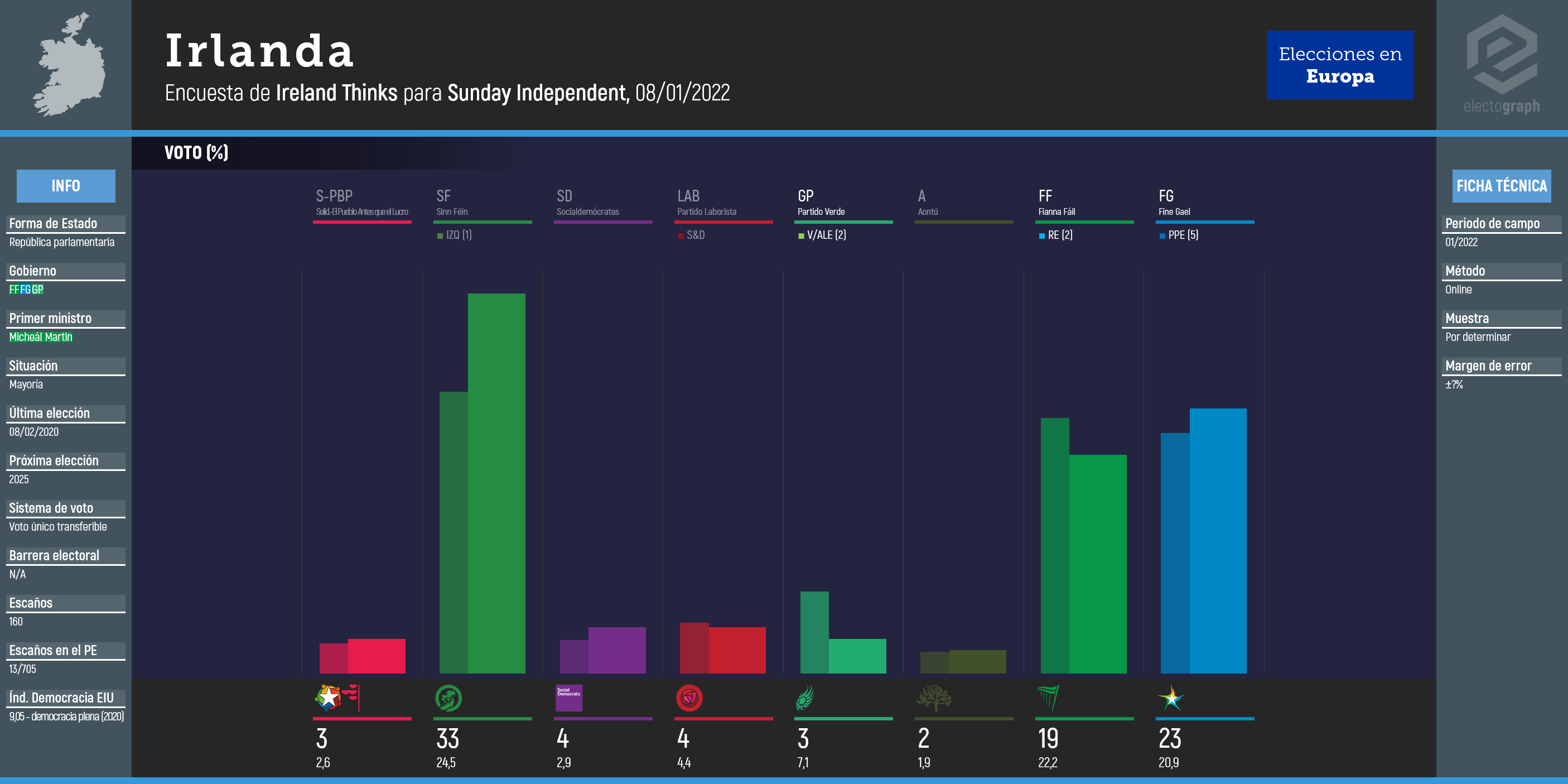The height and width of the screenshot is (784, 1568).
Task: Click the PPE (5) legend square
Action: [x=1162, y=236]
